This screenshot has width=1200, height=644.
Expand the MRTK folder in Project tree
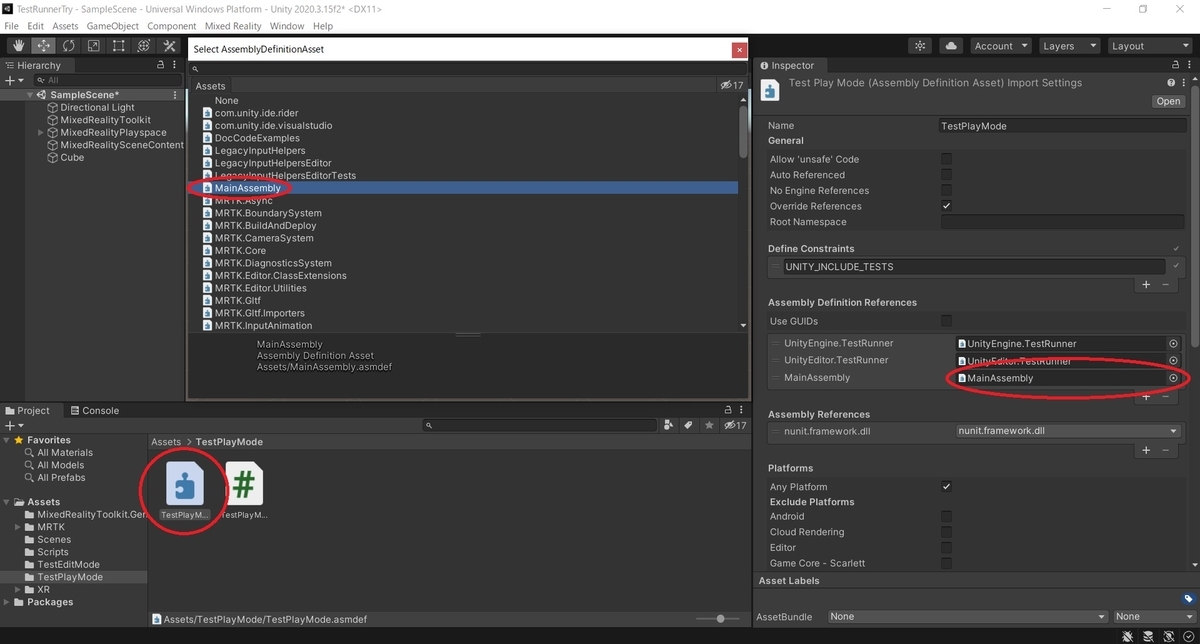18,527
